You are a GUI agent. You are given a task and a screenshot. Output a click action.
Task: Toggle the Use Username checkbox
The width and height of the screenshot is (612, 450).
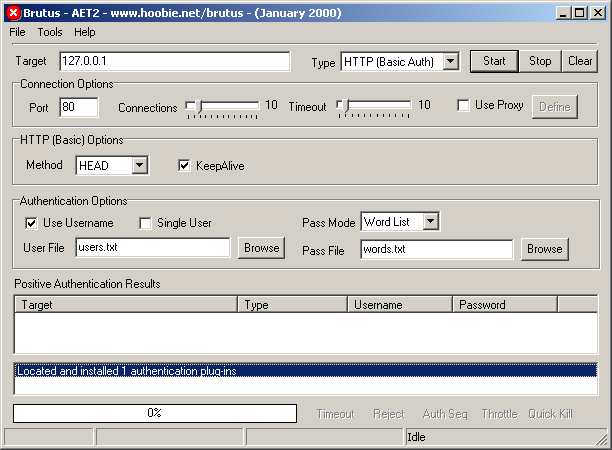32,223
